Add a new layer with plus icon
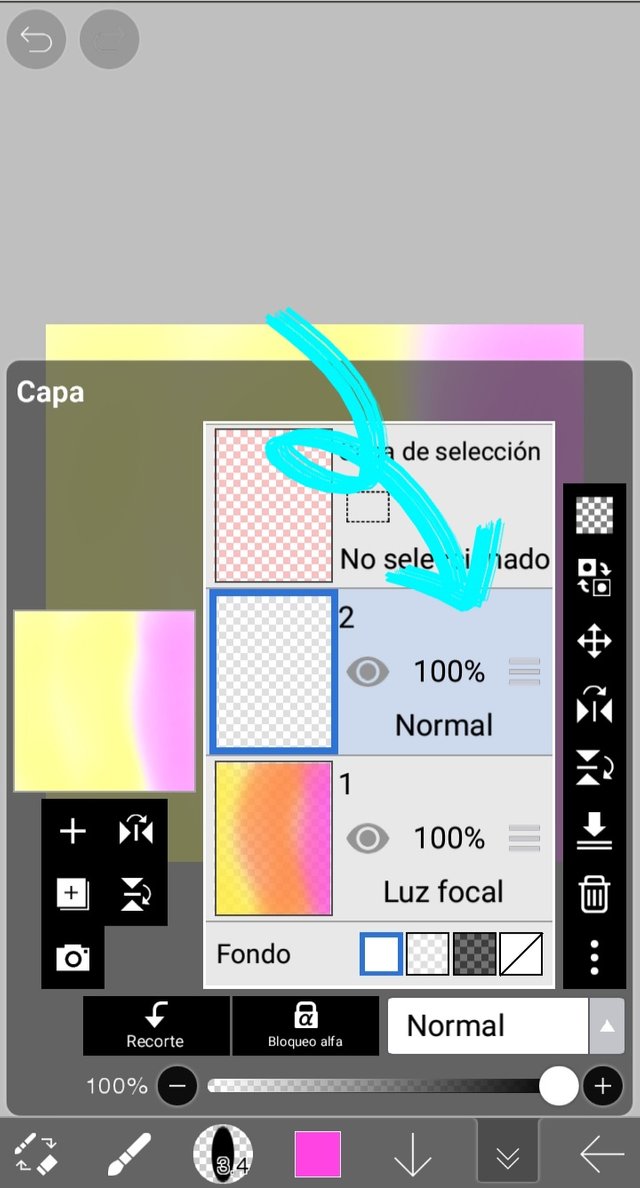Screen dimensions: 640x1188 coord(73,831)
